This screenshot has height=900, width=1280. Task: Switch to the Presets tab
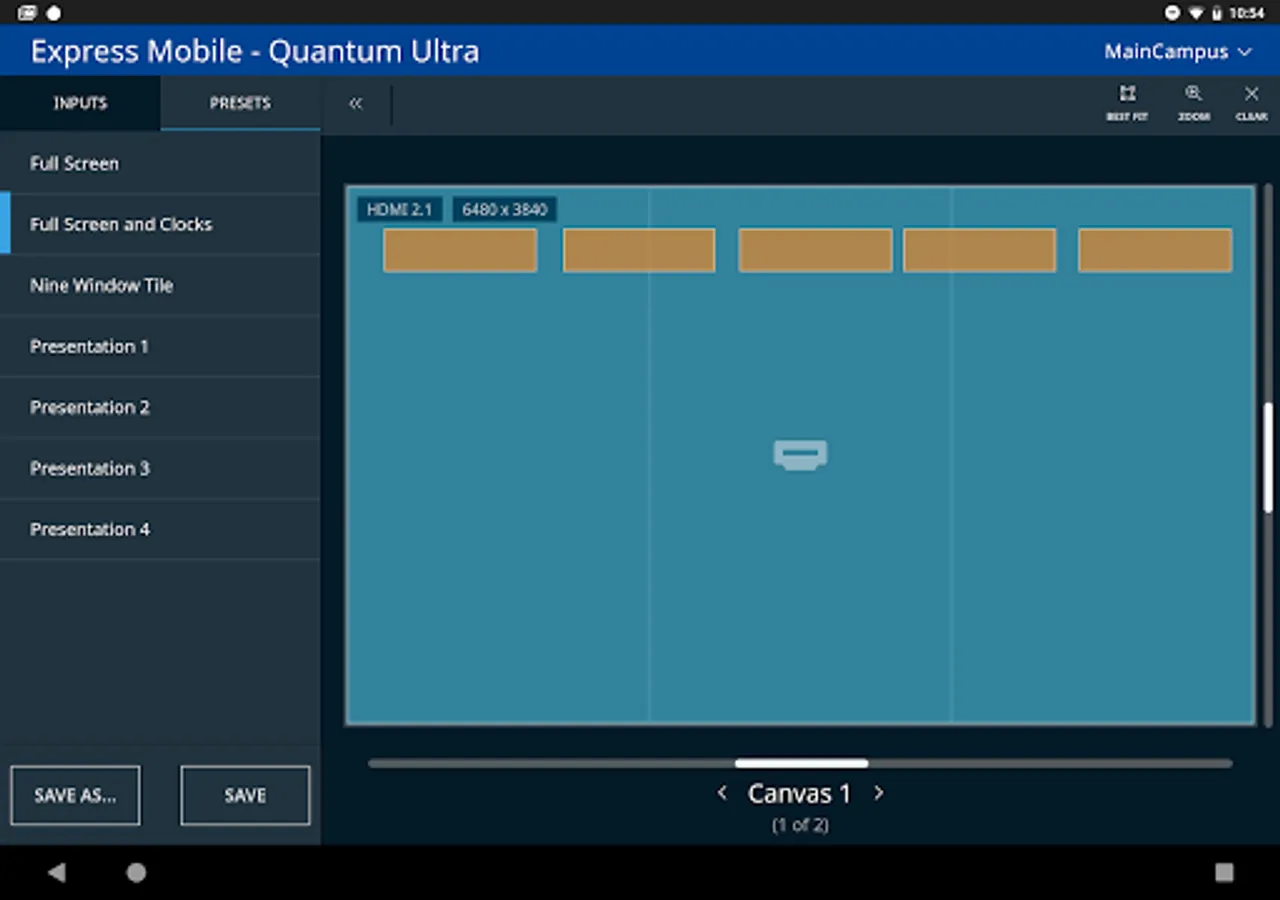(240, 103)
